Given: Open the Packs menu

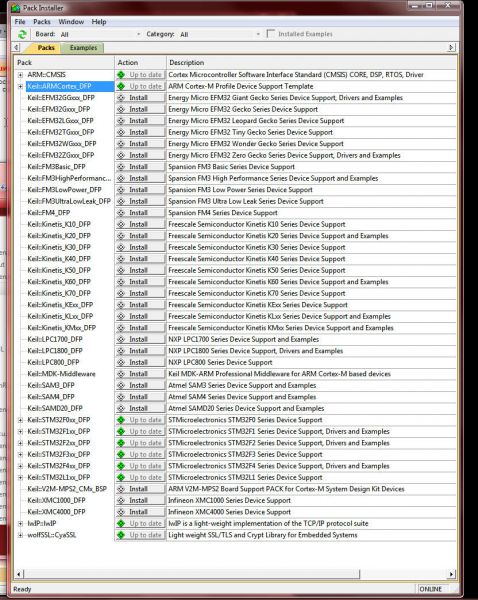Looking at the screenshot, I should [42, 22].
